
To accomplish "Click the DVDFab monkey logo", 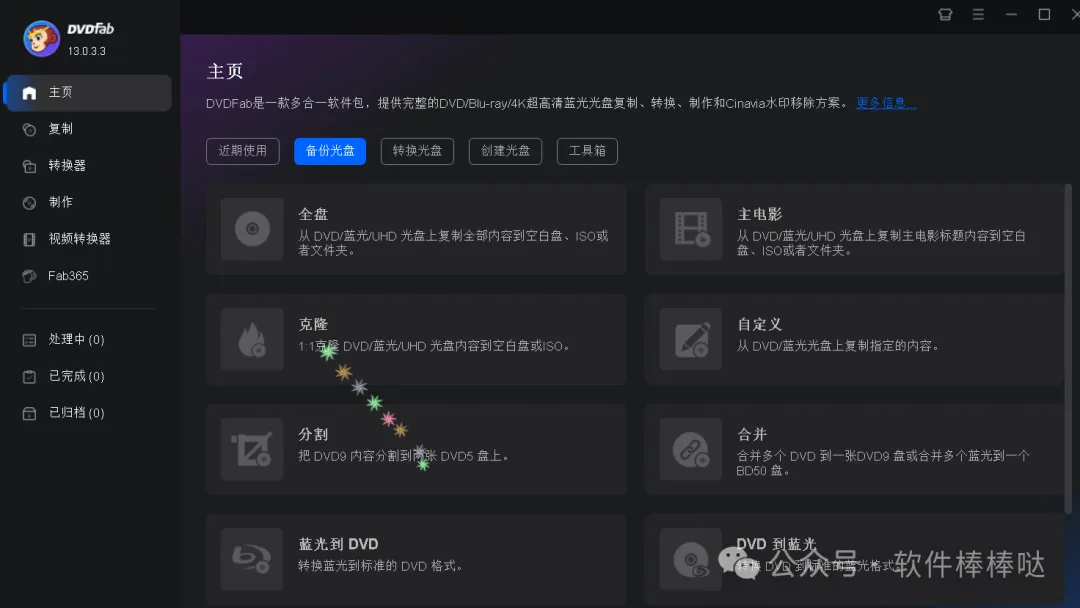I will [x=41, y=39].
